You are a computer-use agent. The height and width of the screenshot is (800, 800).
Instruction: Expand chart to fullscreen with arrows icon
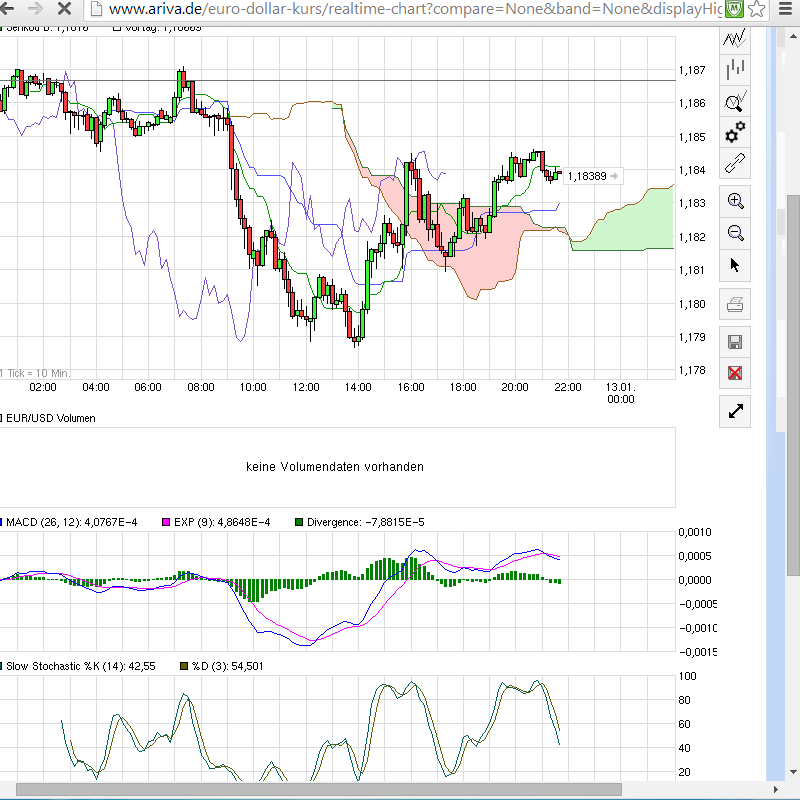pos(735,410)
